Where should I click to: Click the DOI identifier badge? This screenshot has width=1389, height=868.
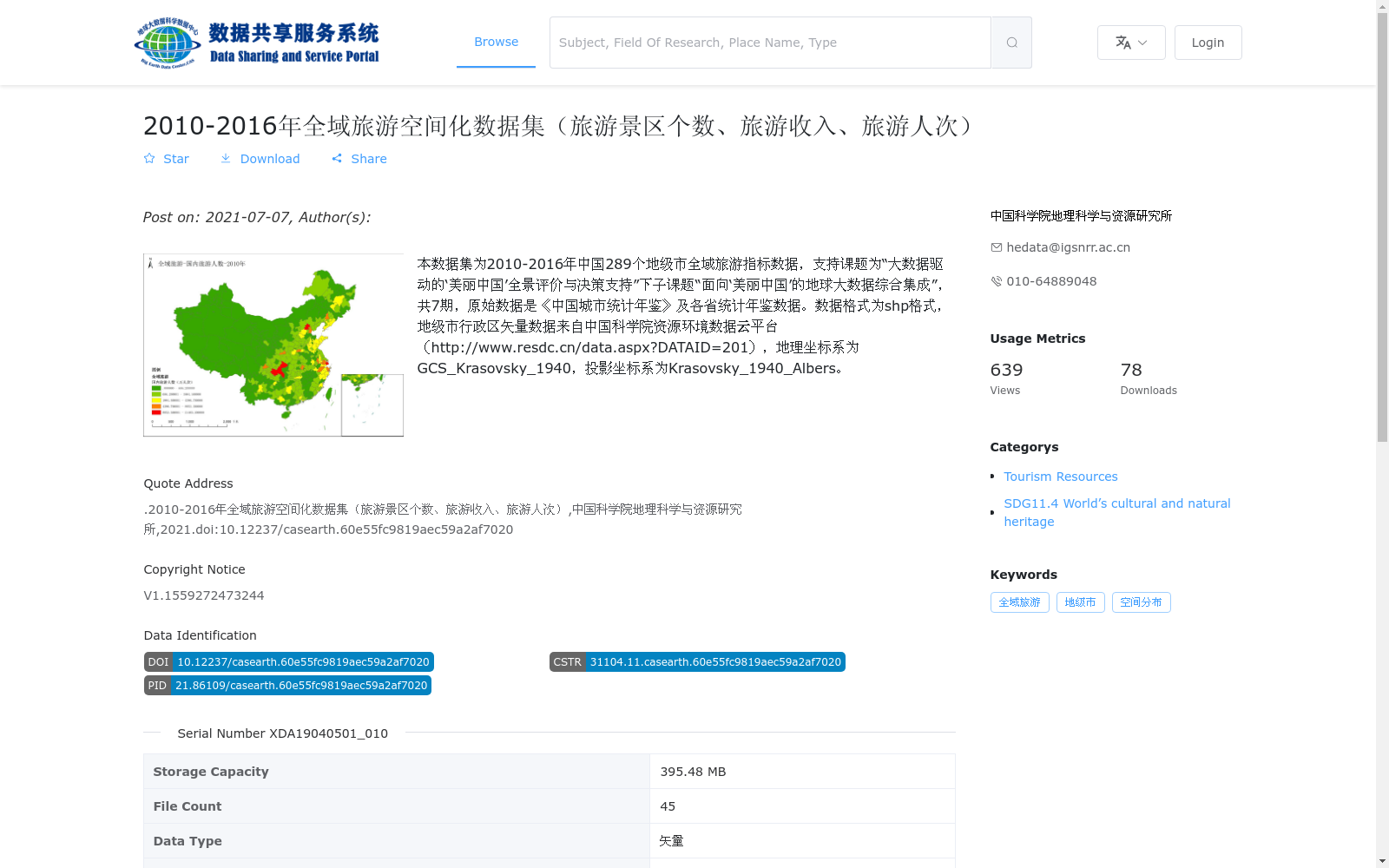tap(288, 662)
